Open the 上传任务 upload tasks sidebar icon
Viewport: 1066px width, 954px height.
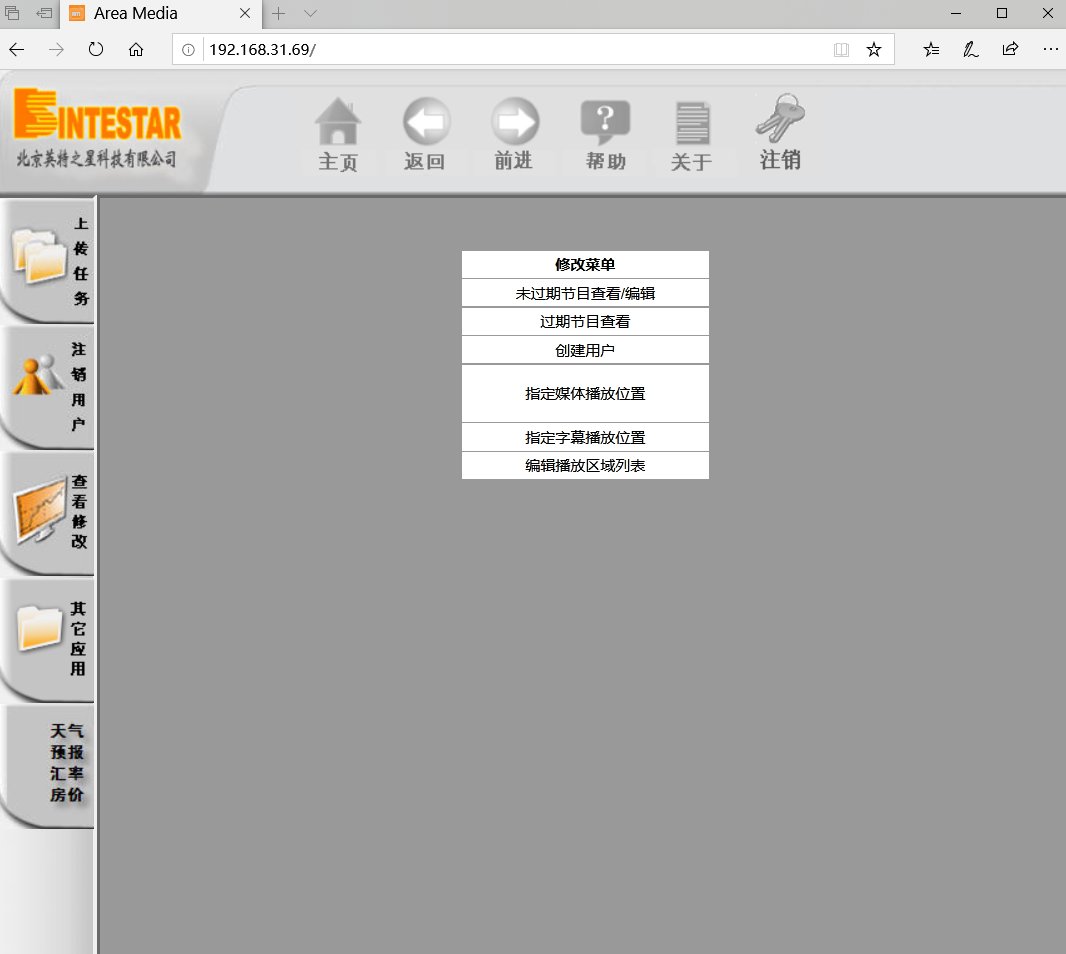point(45,258)
